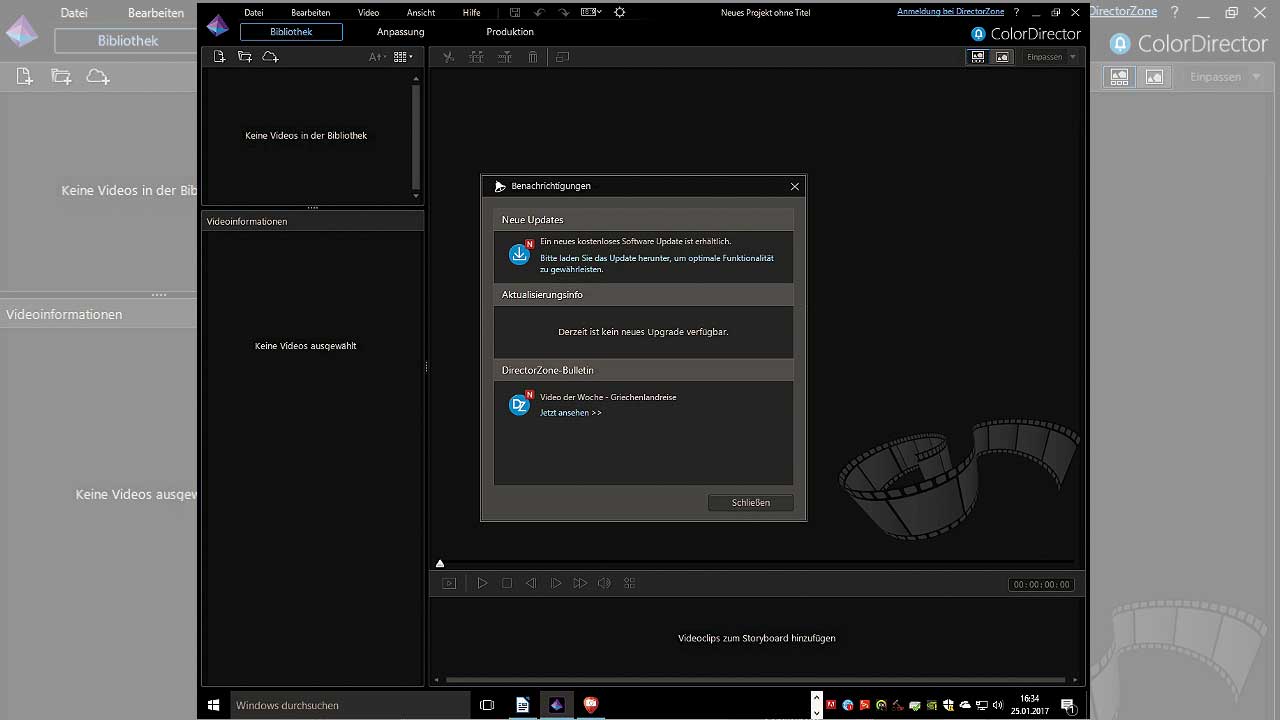Open the library thumbnail view dropdown
This screenshot has width=1280, height=720.
tap(403, 57)
